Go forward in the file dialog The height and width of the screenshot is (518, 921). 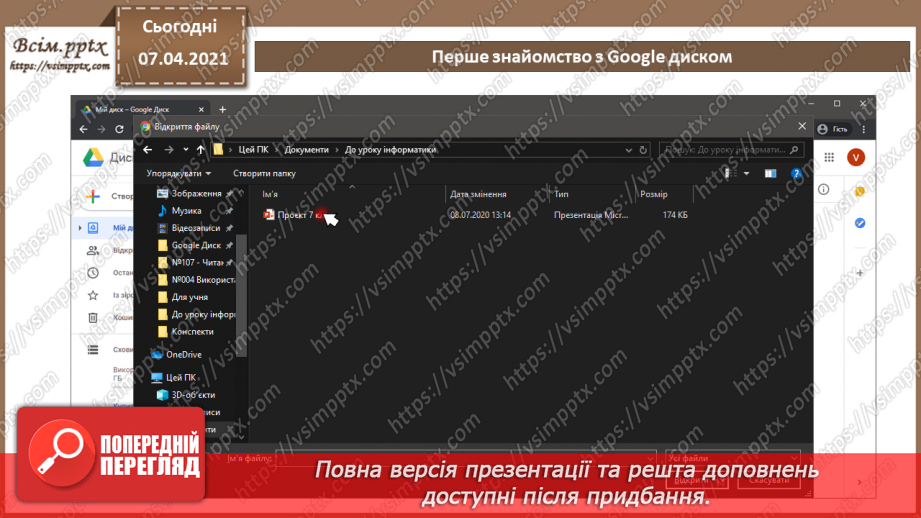pyautogui.click(x=169, y=150)
